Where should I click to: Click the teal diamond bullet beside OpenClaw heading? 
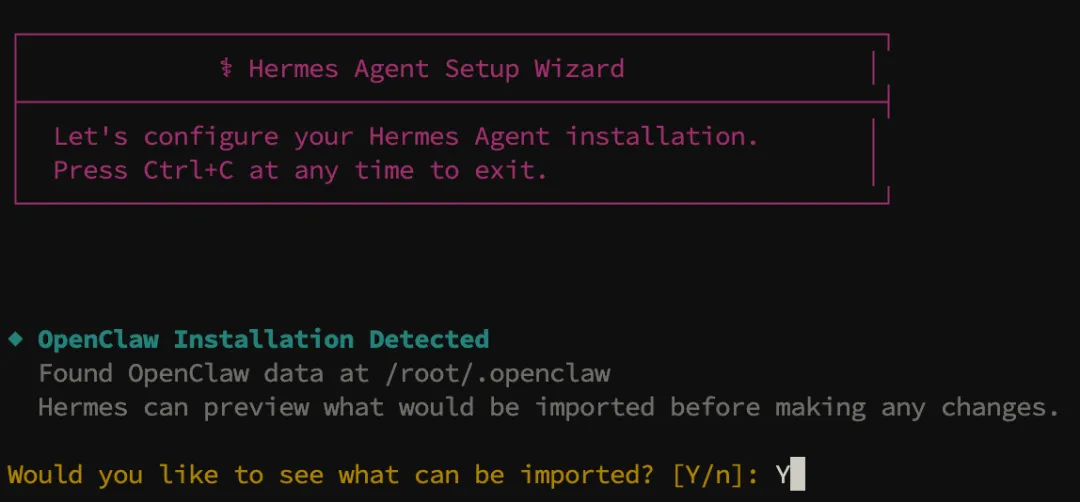[x=15, y=339]
